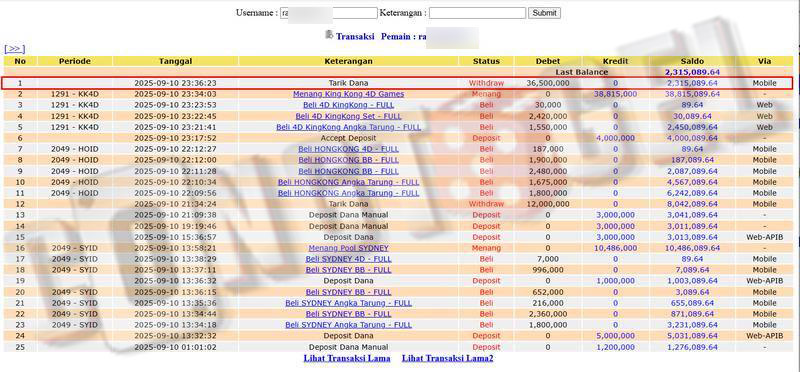This screenshot has width=800, height=372.
Task: Open Beli HONGKONG 4D - FULL link
Action: click(348, 149)
